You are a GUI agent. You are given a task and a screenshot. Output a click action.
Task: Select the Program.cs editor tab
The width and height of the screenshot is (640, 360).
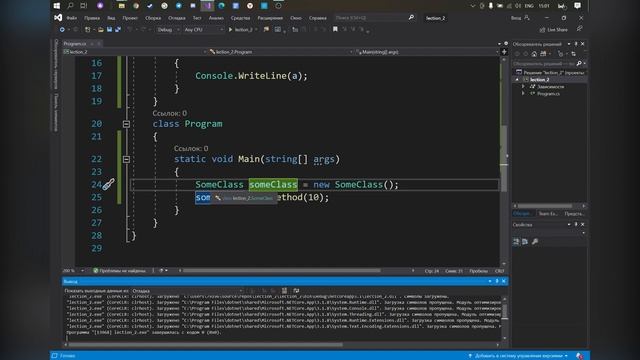[x=75, y=44]
